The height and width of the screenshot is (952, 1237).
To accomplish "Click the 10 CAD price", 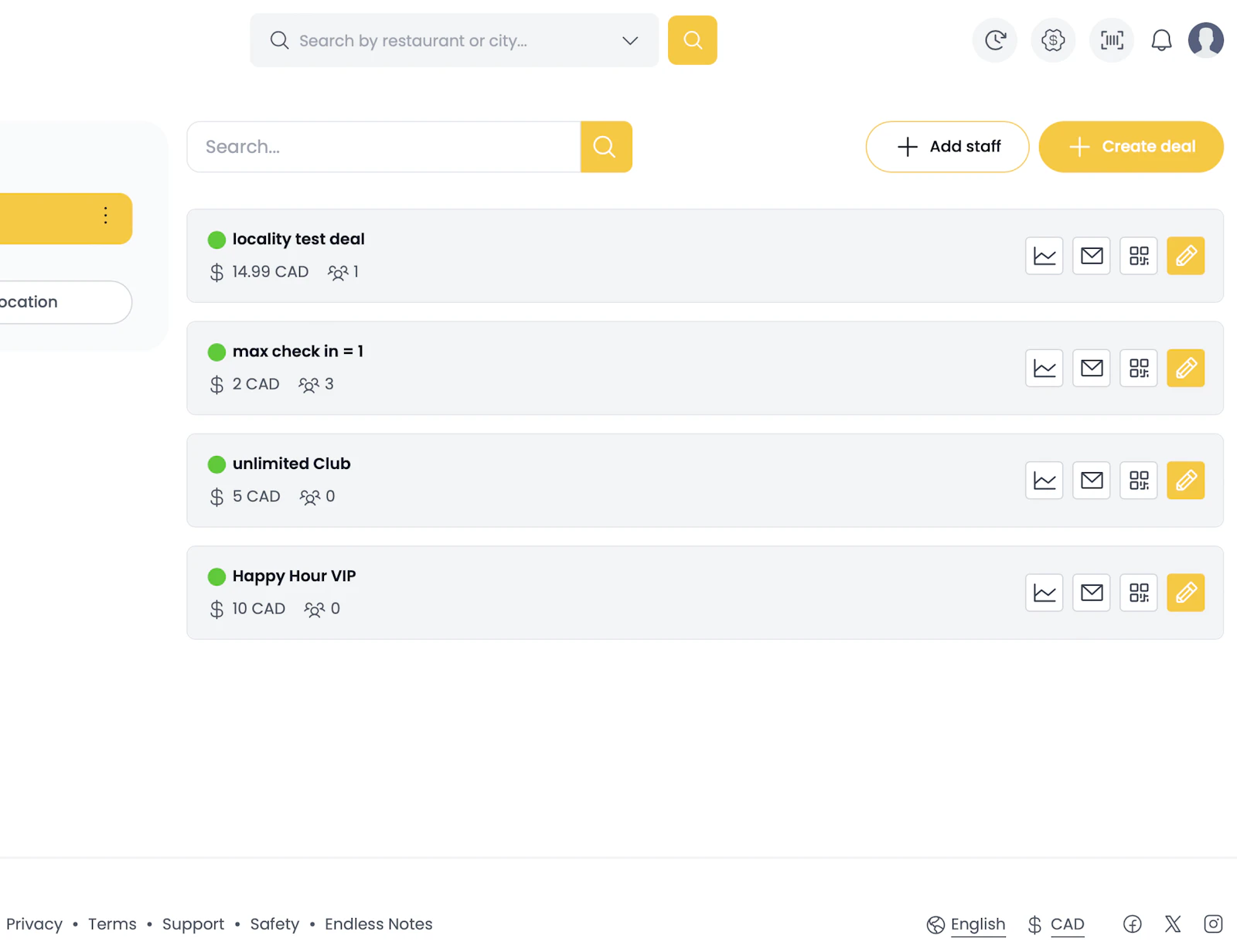I will tap(258, 609).
